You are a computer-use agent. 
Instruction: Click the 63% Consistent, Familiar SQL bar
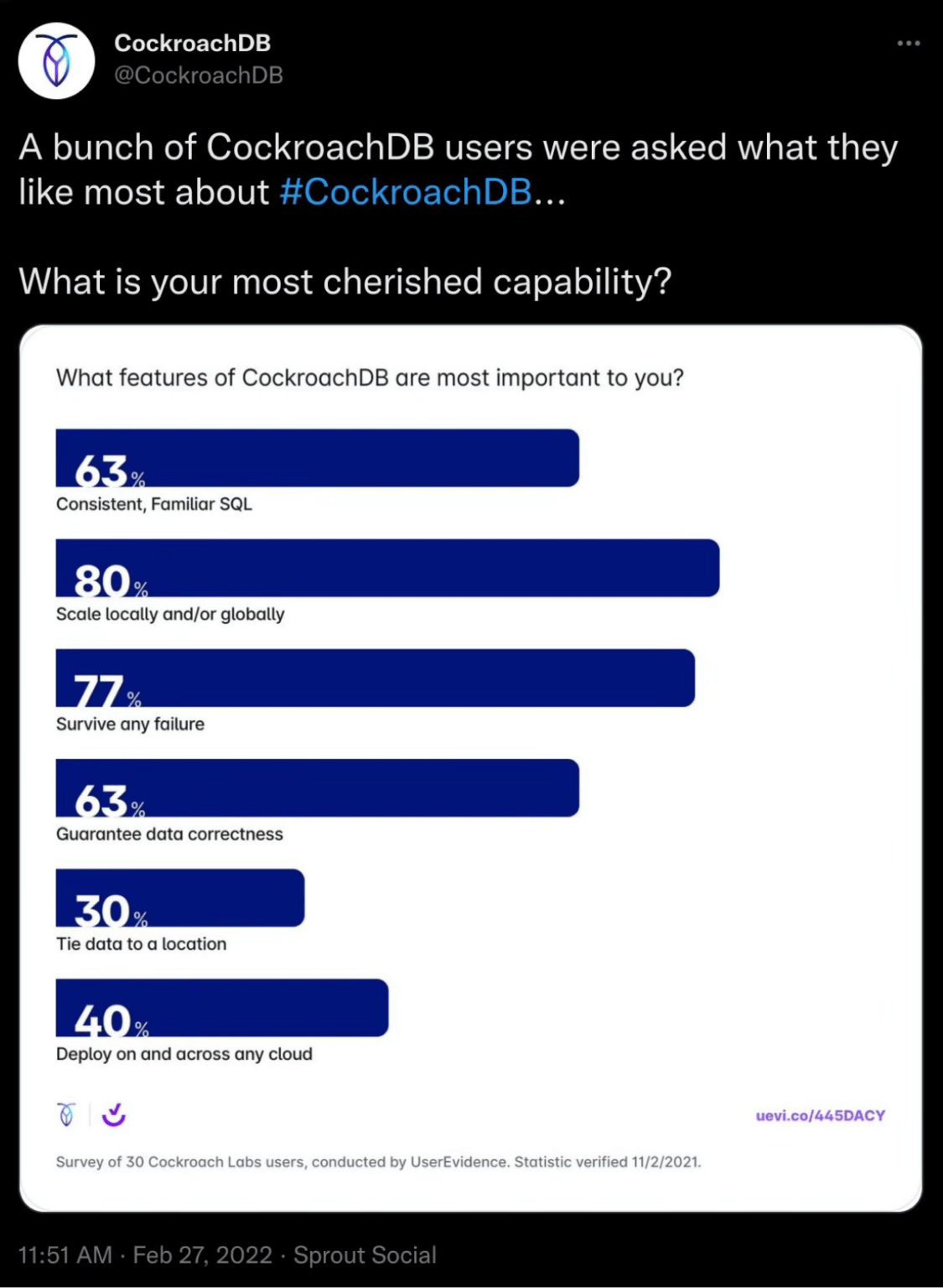[x=317, y=458]
